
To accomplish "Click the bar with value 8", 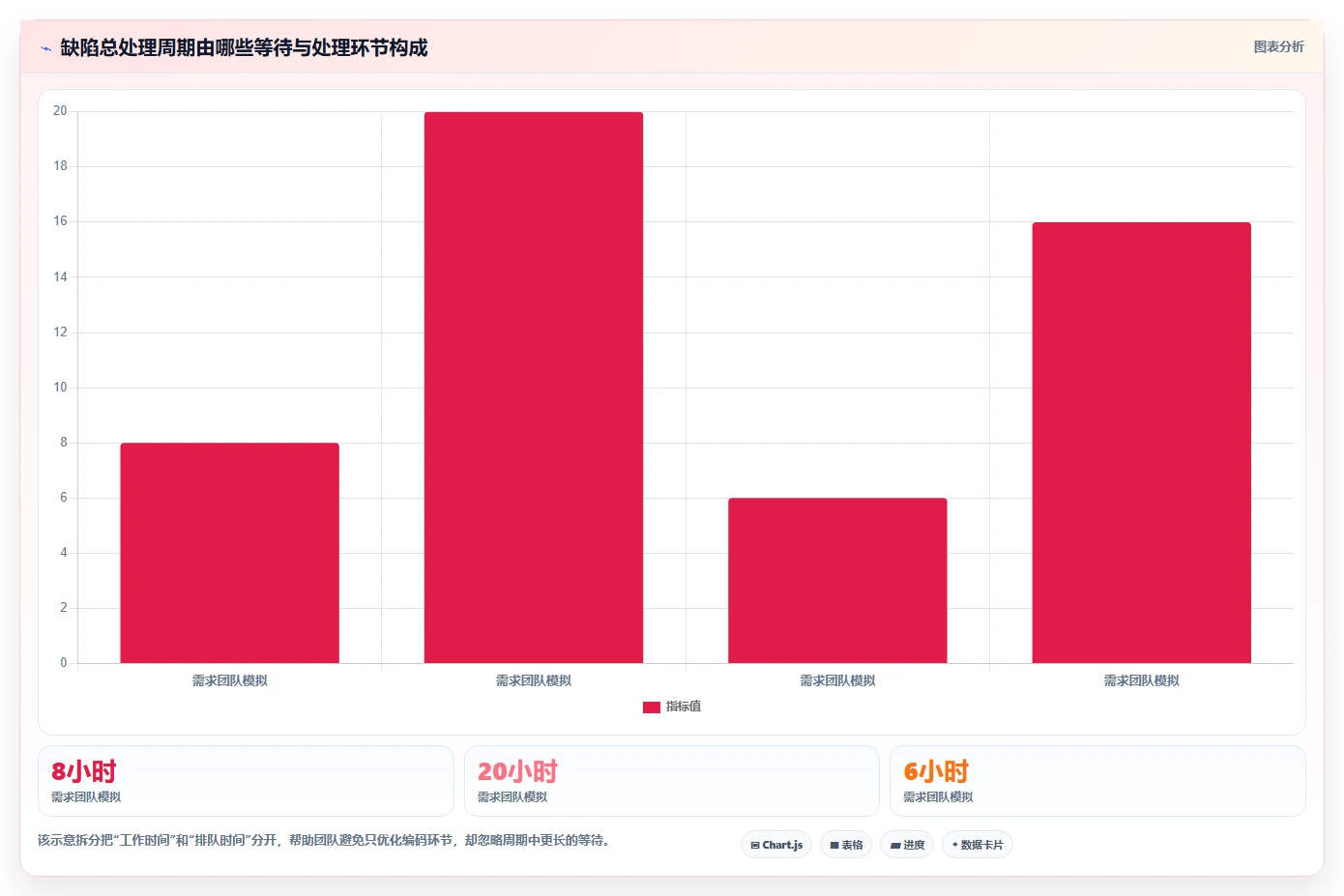I will (229, 553).
